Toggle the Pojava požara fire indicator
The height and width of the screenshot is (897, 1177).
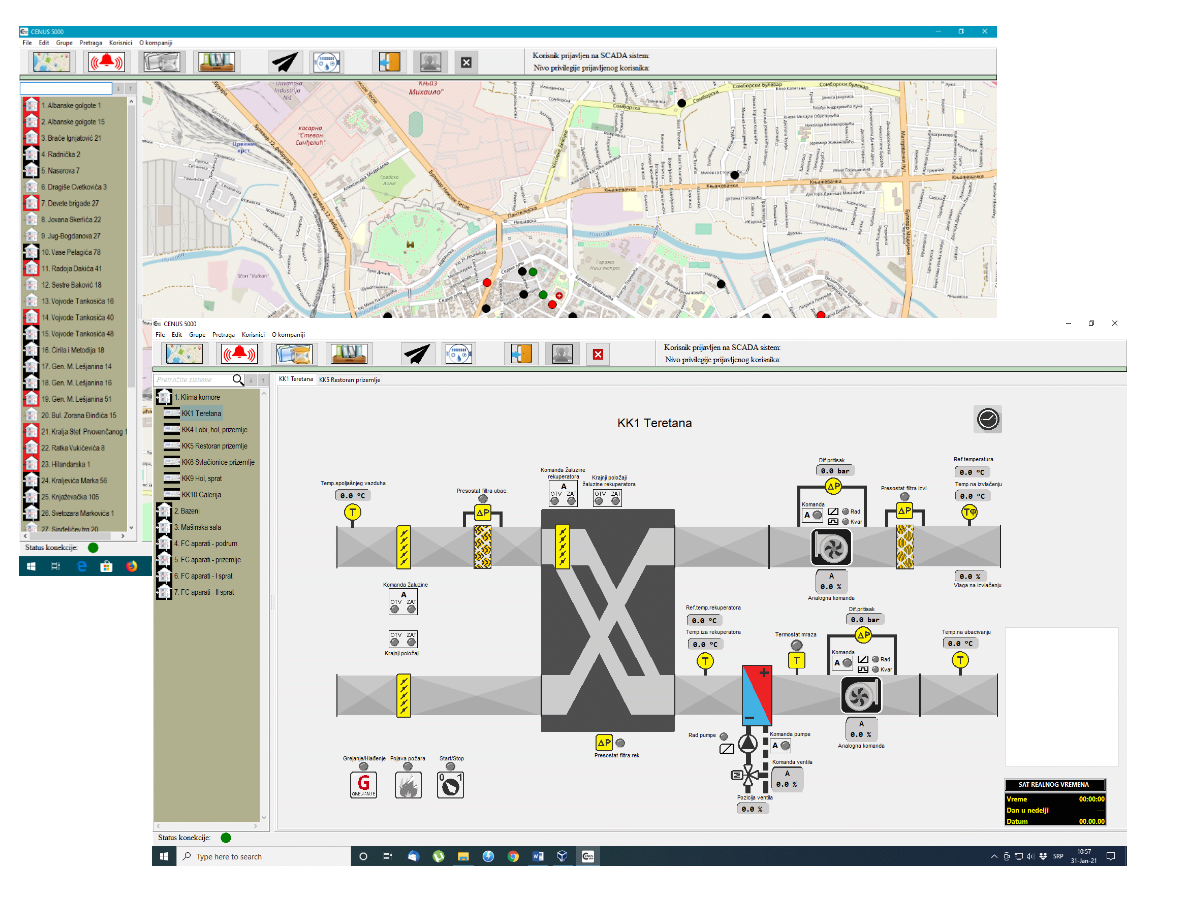click(x=407, y=785)
